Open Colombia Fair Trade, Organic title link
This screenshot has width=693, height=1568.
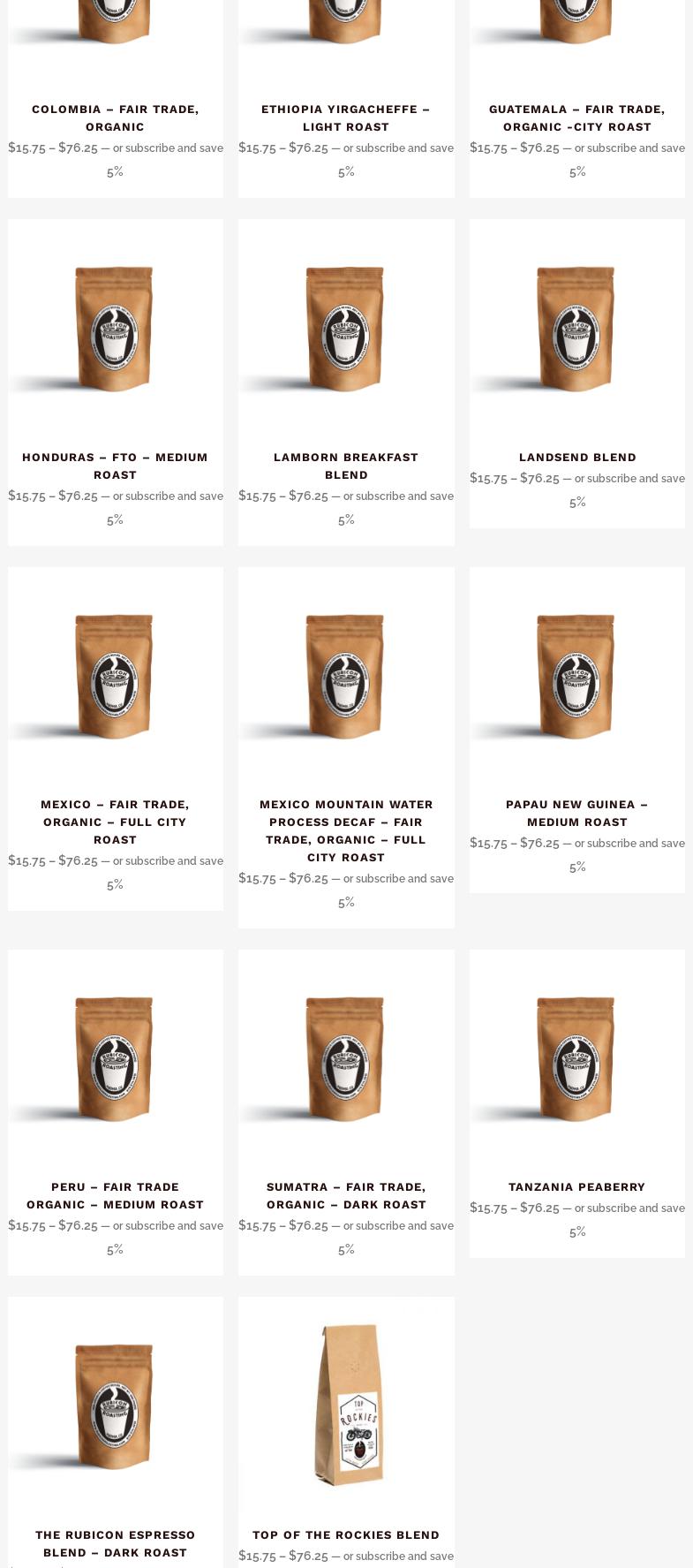pos(116,117)
